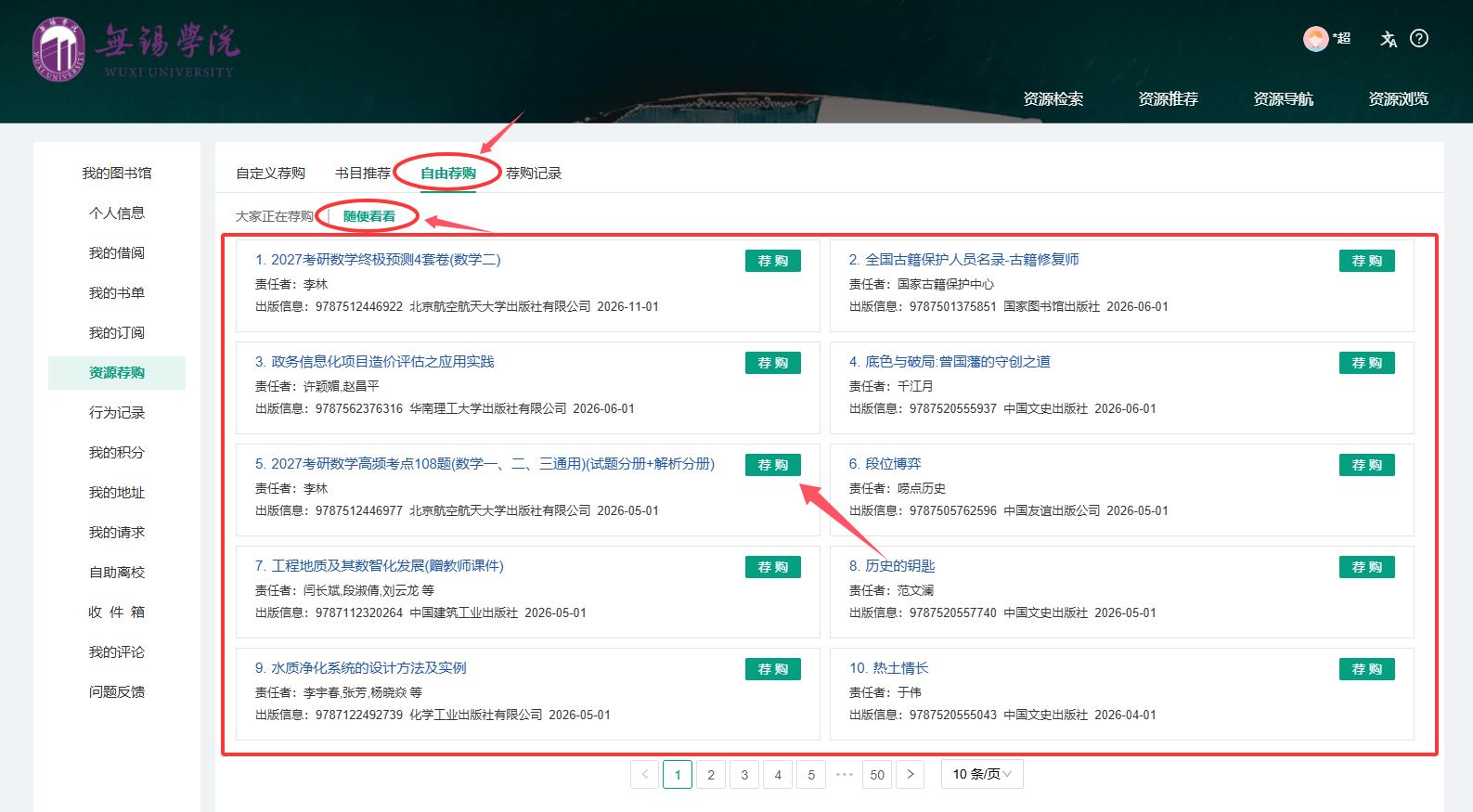Click the previous page arrow

click(x=645, y=774)
